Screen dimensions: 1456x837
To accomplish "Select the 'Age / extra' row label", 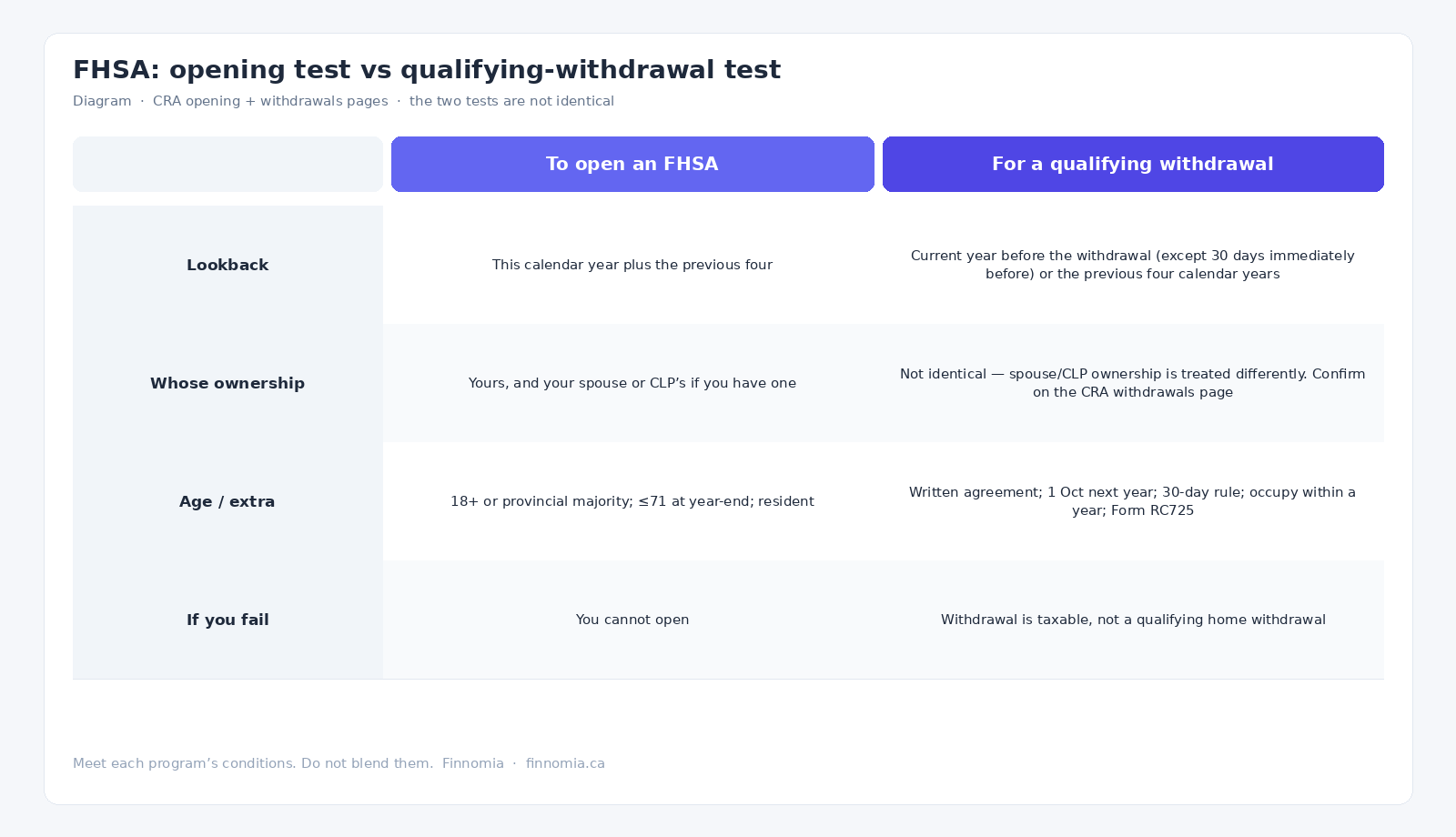I will (x=227, y=501).
